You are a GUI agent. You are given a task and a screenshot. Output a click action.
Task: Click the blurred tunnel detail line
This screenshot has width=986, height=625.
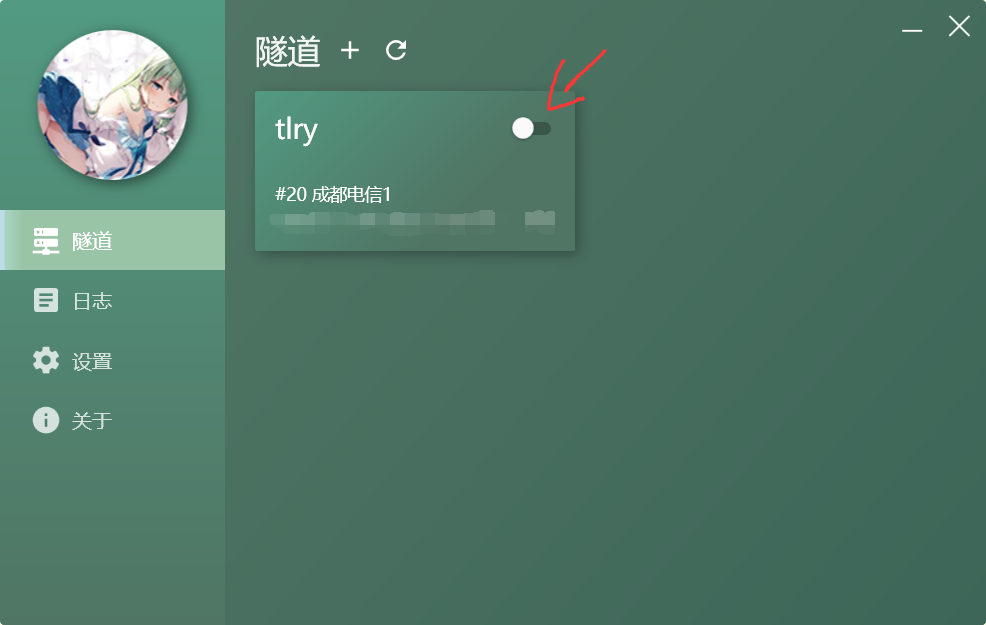(413, 221)
